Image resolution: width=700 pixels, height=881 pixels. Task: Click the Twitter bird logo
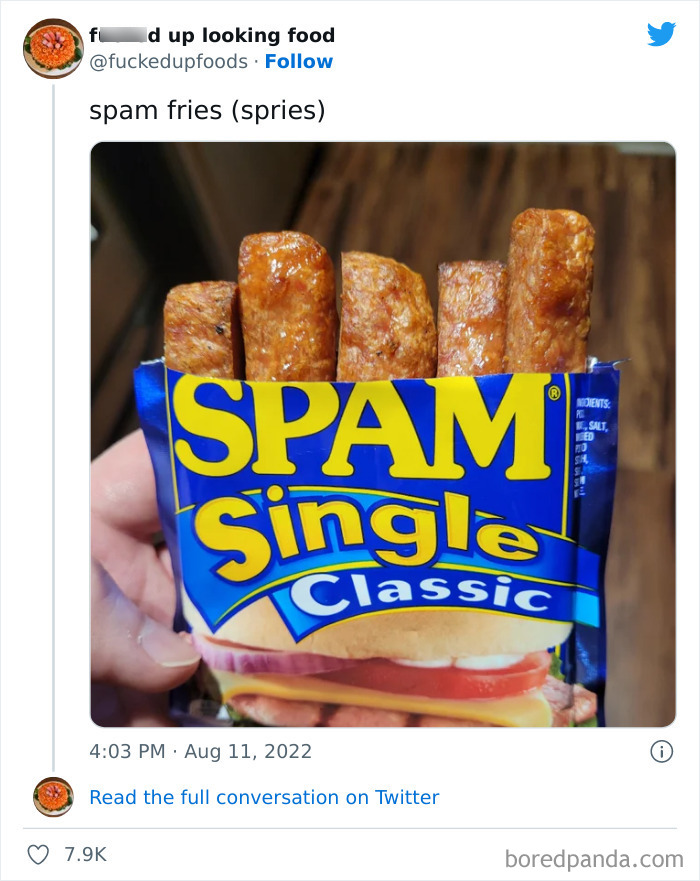click(661, 35)
